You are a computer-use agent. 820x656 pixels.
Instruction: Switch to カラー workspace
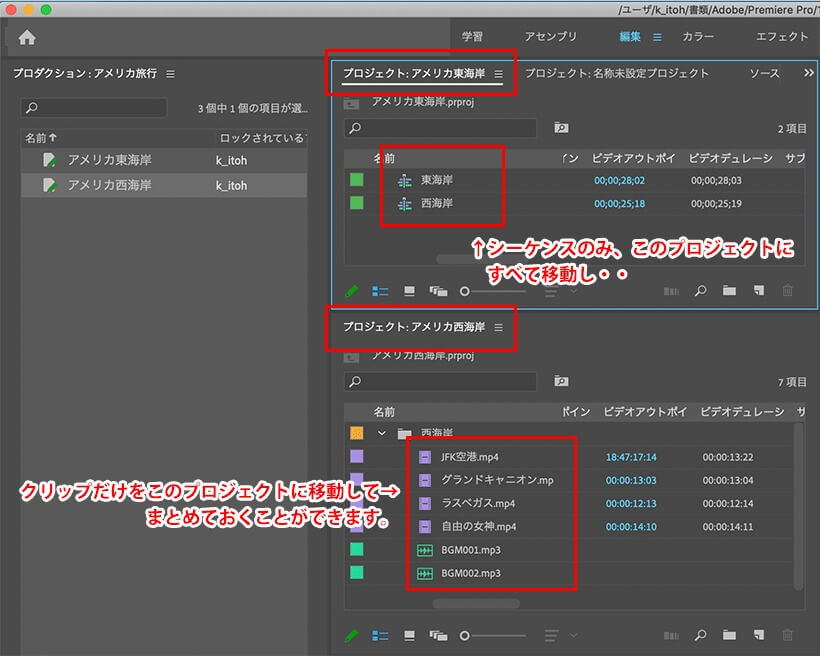698,37
